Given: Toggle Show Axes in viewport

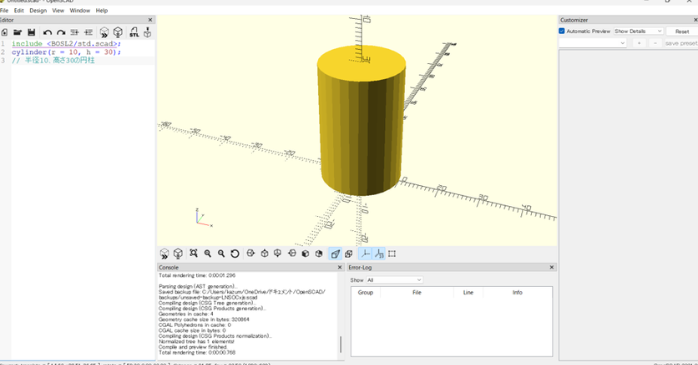Looking at the screenshot, I should tap(365, 254).
